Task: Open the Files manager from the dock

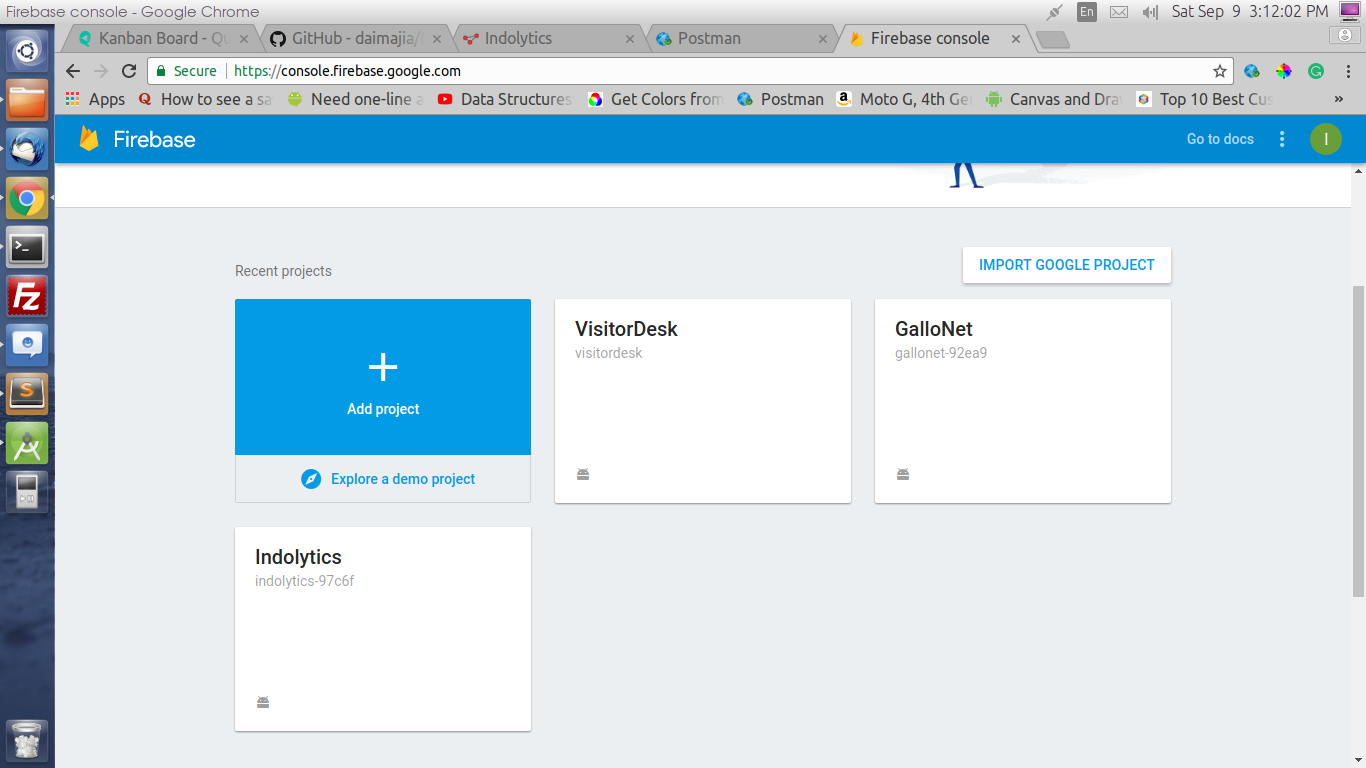Action: point(27,100)
